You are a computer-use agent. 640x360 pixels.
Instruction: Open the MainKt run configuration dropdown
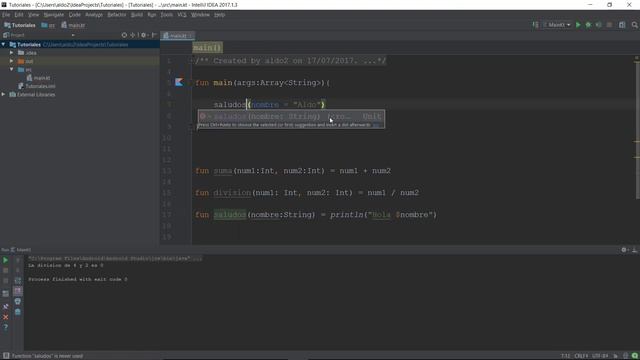click(x=557, y=25)
